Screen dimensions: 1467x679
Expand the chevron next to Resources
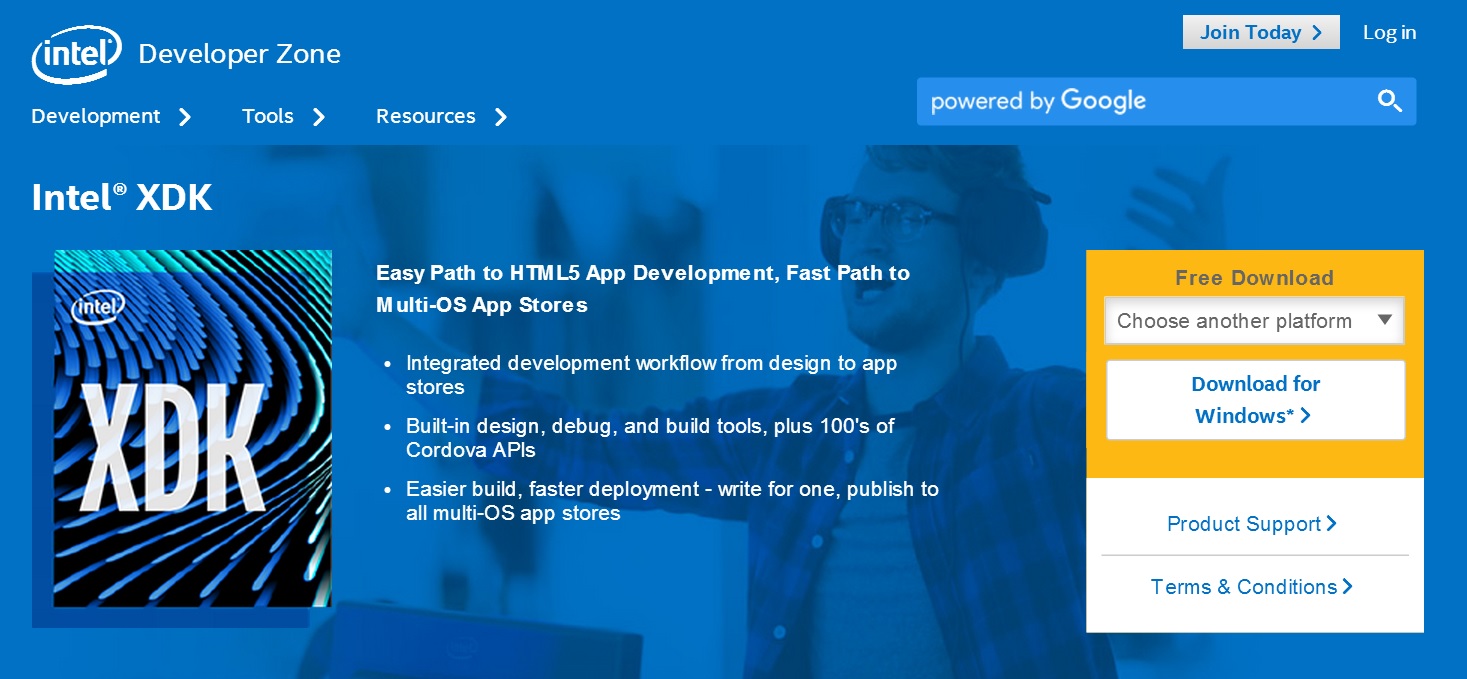click(x=501, y=117)
